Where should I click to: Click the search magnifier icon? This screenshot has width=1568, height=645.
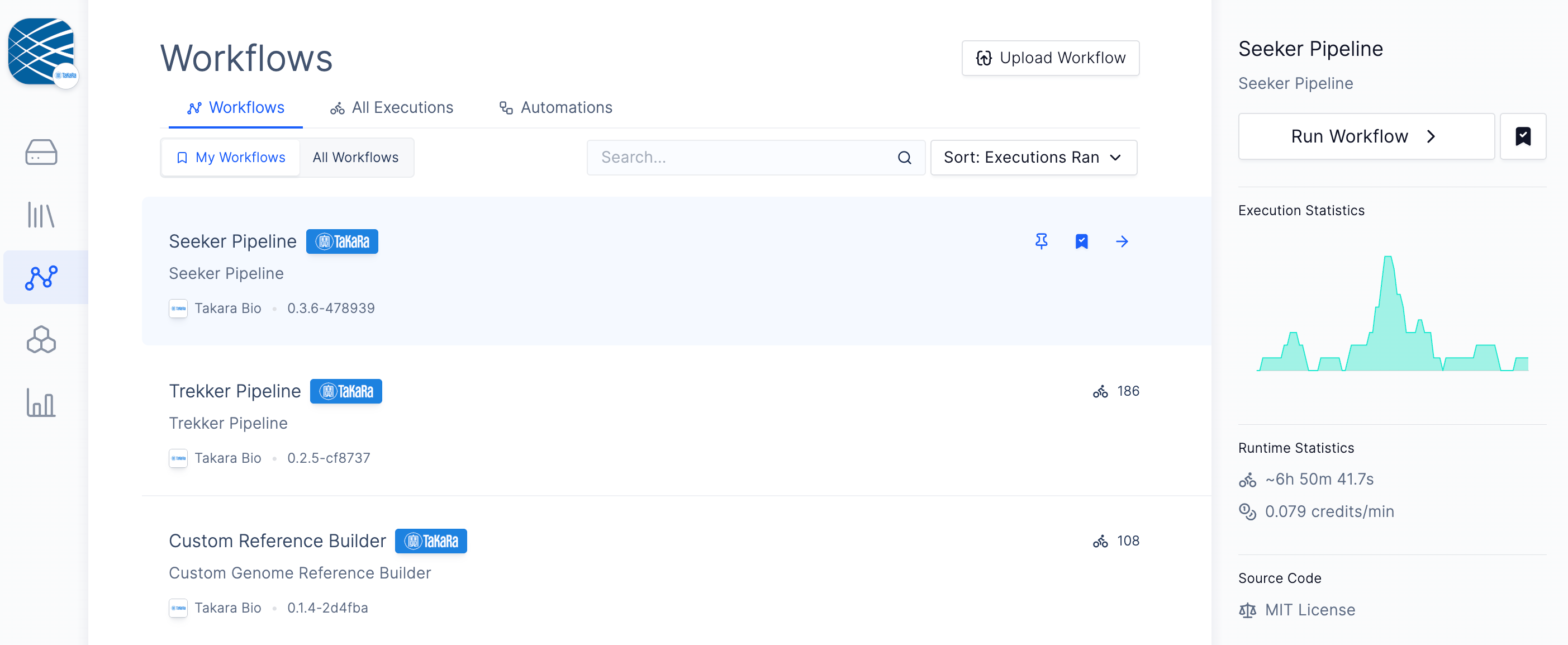pos(905,158)
